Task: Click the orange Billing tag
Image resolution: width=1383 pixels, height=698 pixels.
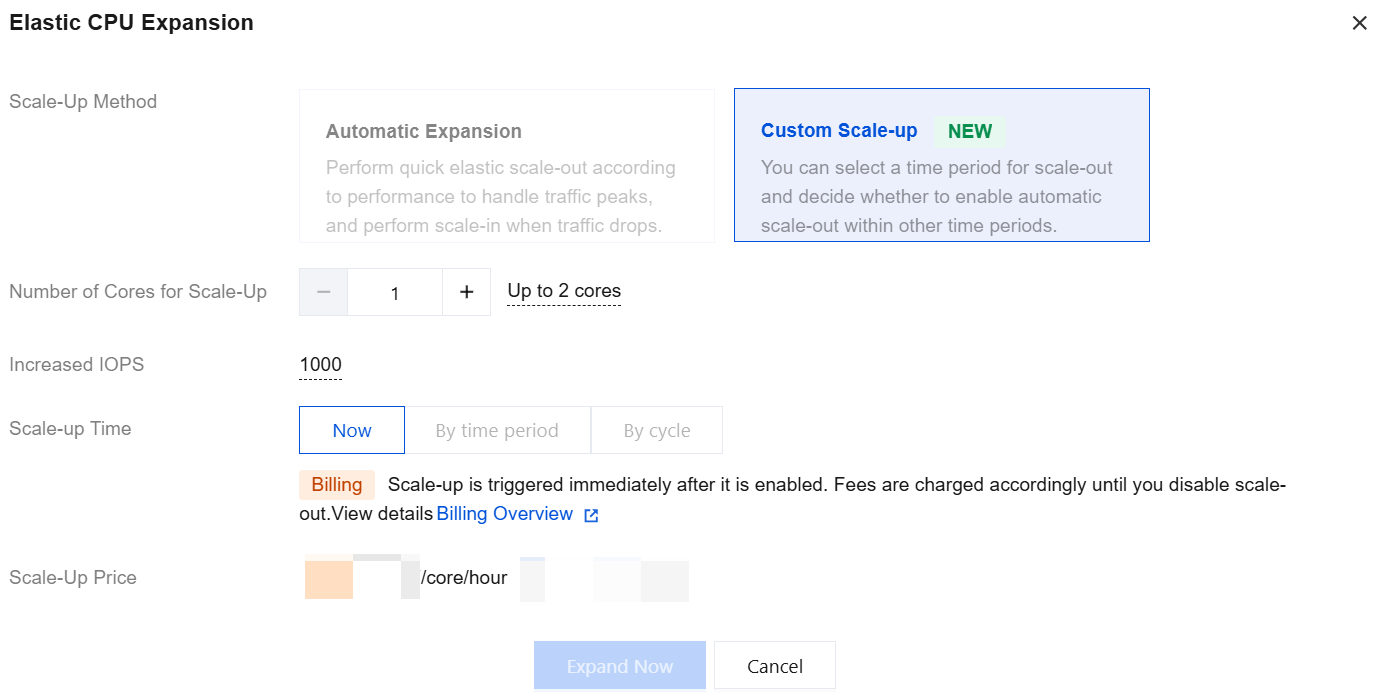Action: (x=336, y=485)
